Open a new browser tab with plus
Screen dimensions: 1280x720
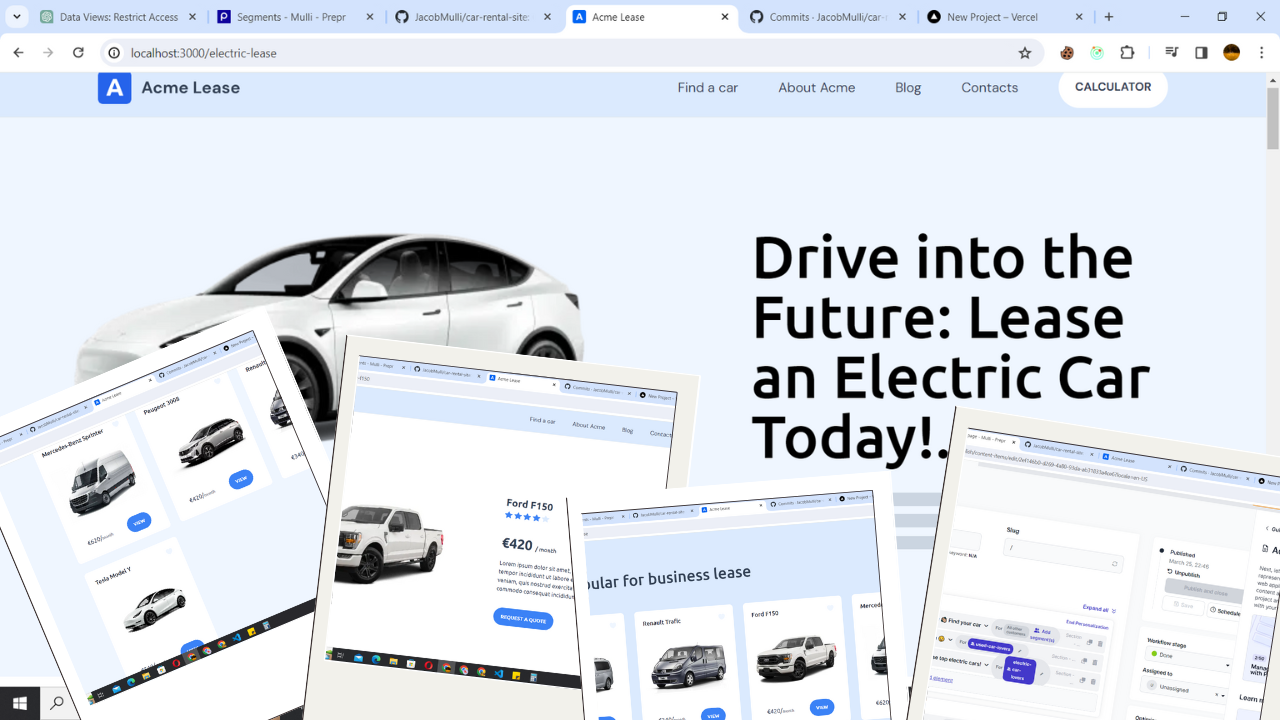pyautogui.click(x=1109, y=17)
